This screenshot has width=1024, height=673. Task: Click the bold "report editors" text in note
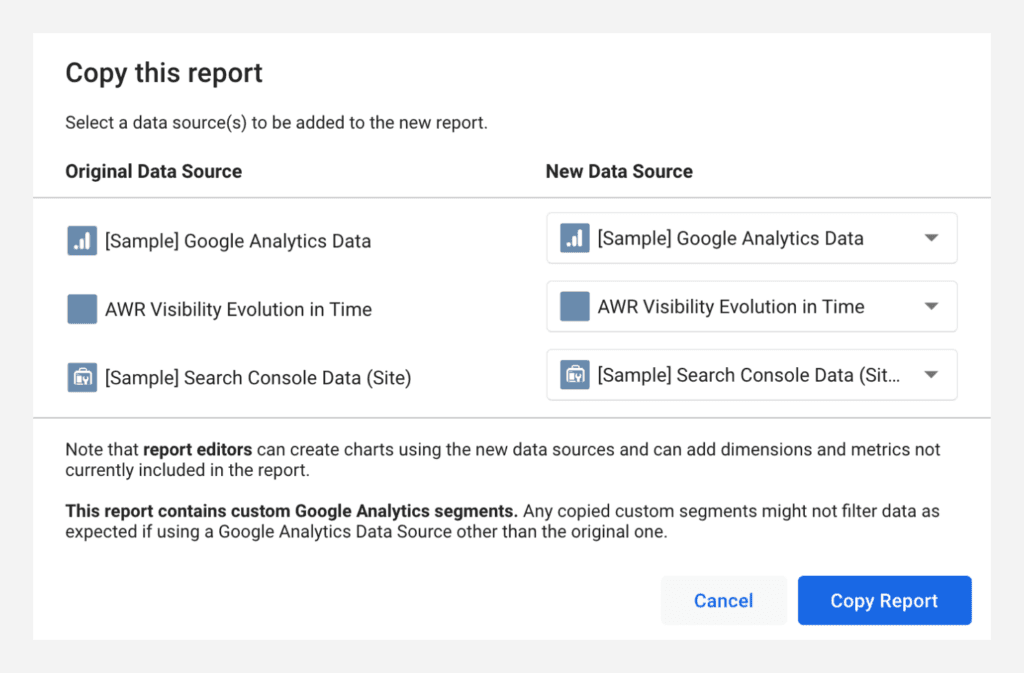pyautogui.click(x=197, y=450)
